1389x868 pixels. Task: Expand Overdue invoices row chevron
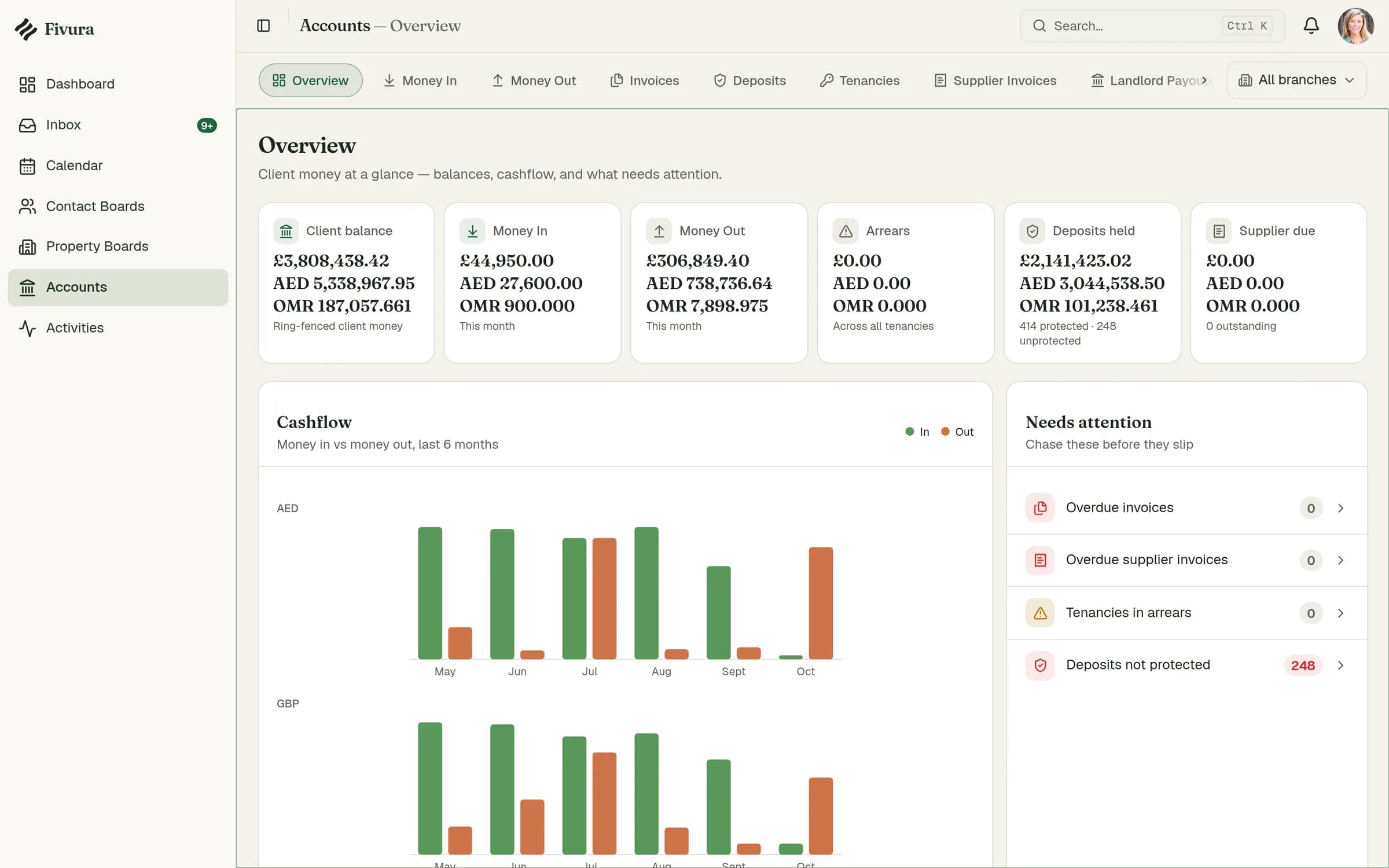point(1340,508)
